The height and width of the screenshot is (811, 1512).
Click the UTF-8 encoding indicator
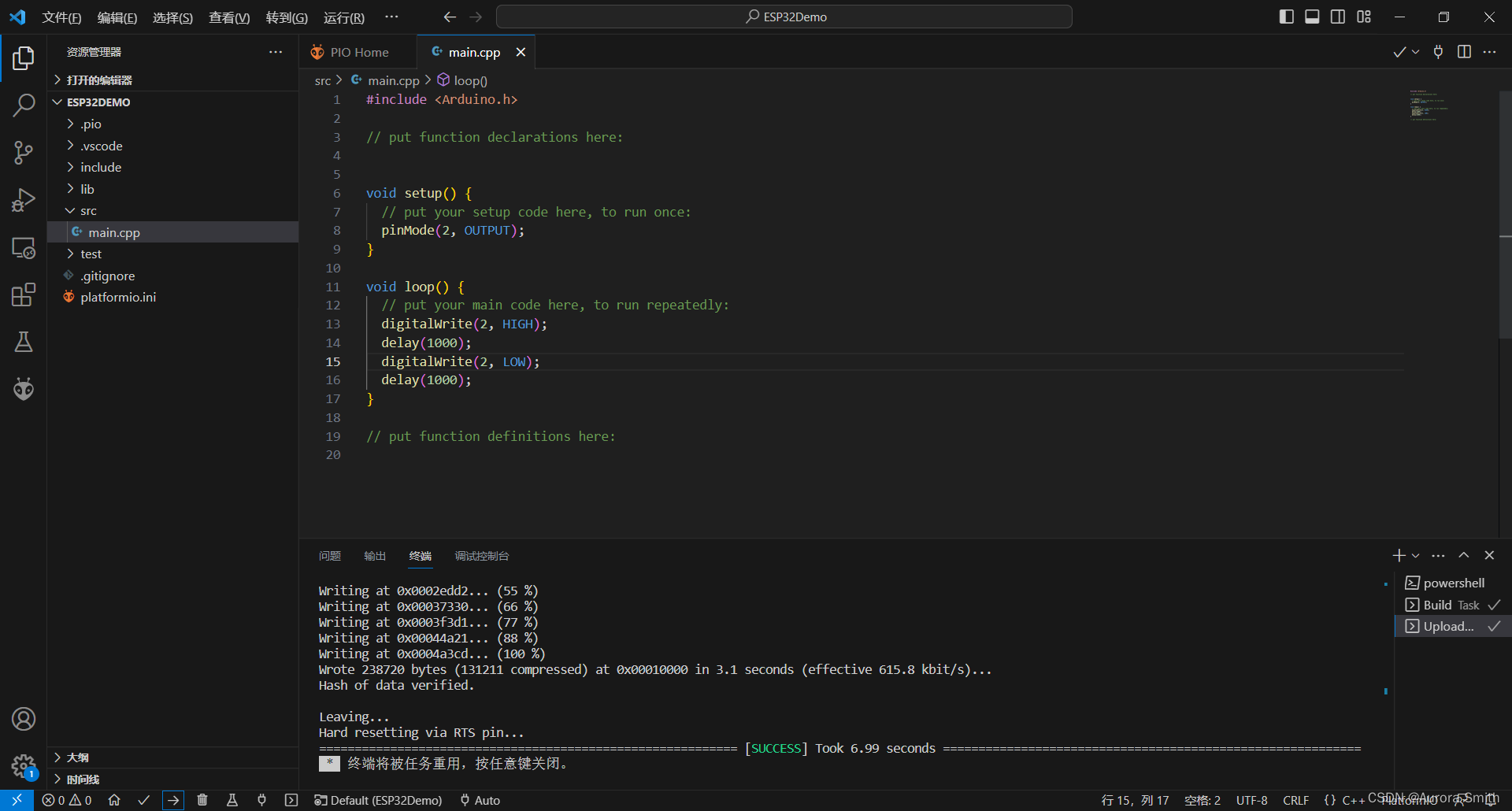click(1251, 800)
